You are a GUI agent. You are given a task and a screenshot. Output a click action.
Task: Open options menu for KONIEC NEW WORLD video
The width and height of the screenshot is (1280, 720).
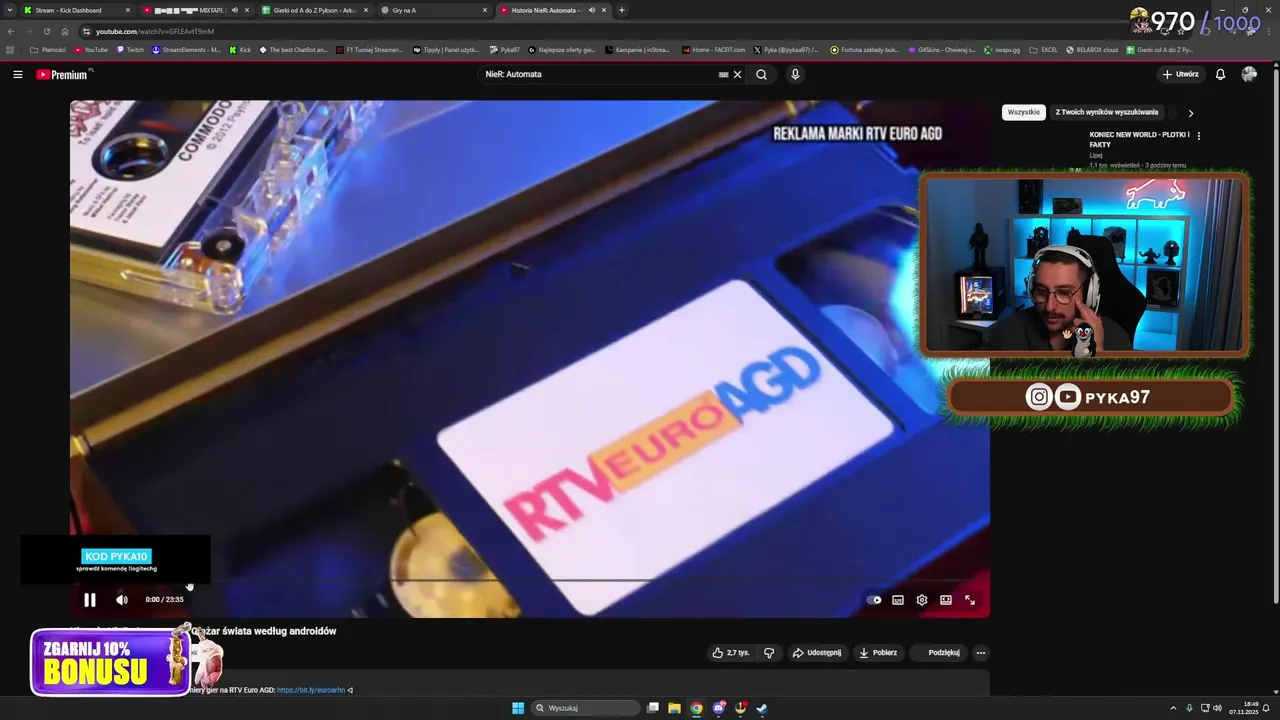click(x=1199, y=135)
